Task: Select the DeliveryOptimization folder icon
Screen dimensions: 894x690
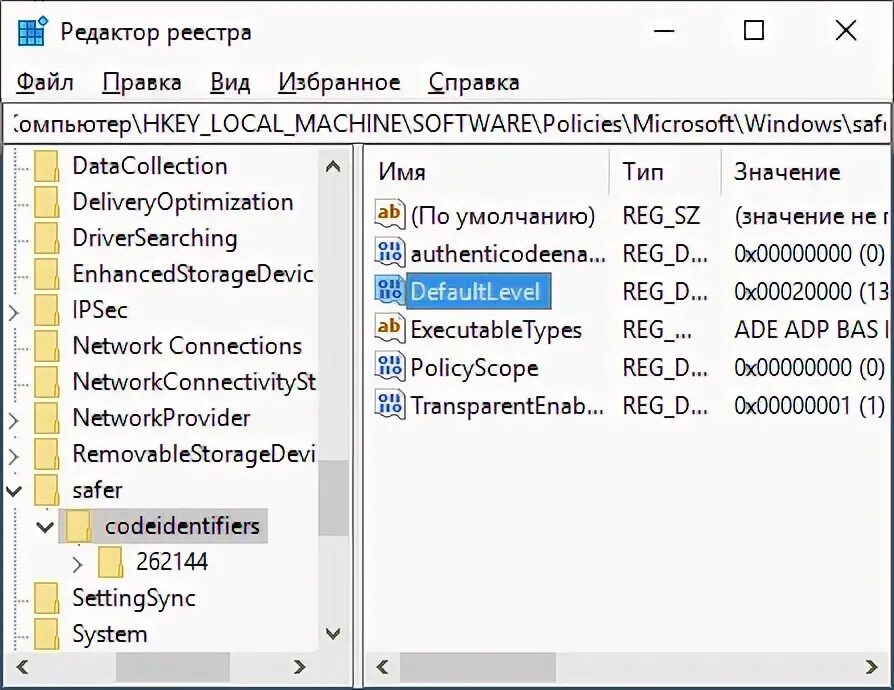Action: [46, 202]
